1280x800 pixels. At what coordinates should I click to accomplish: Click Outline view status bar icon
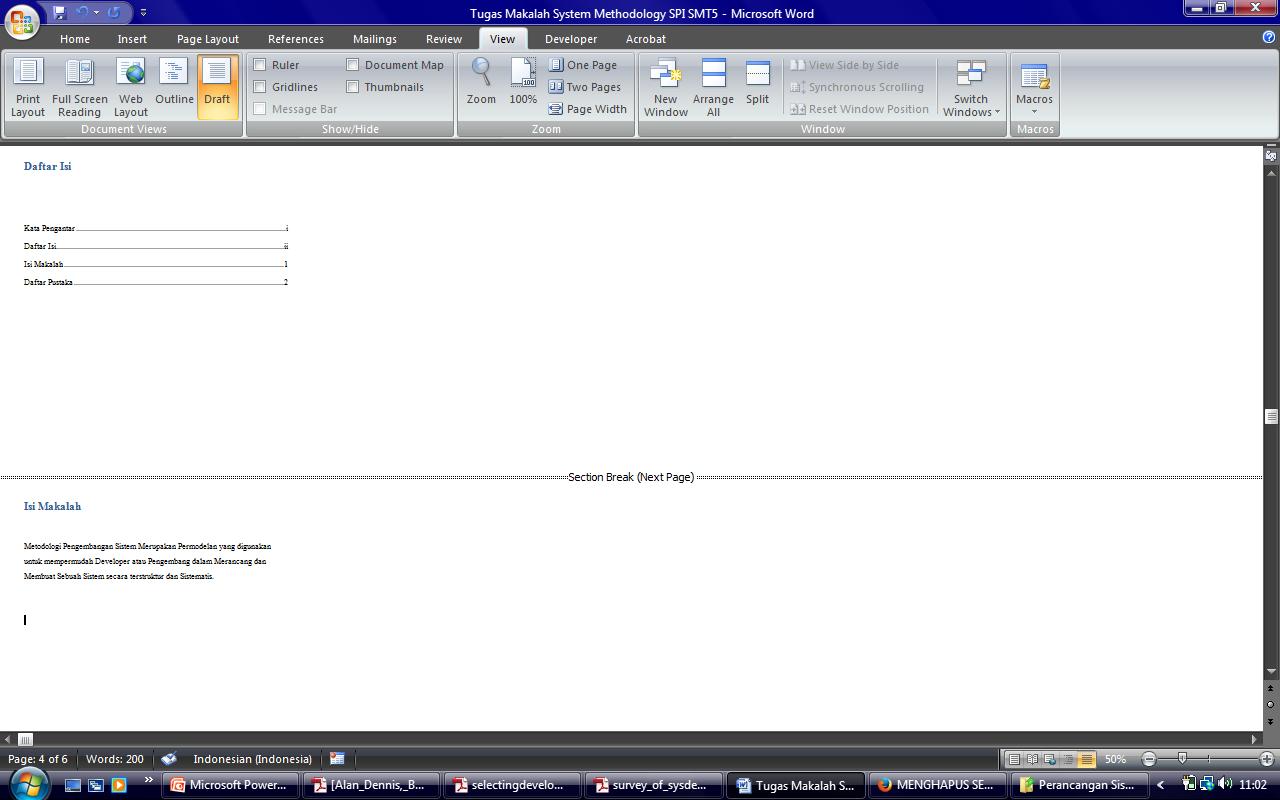[x=1068, y=759]
